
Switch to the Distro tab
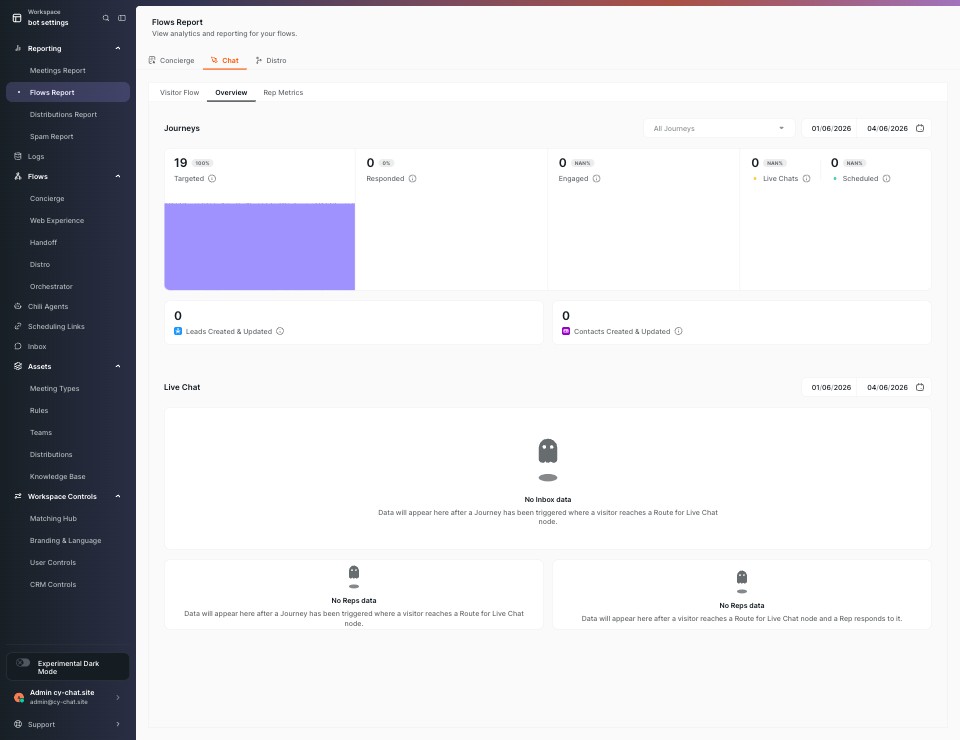271,60
